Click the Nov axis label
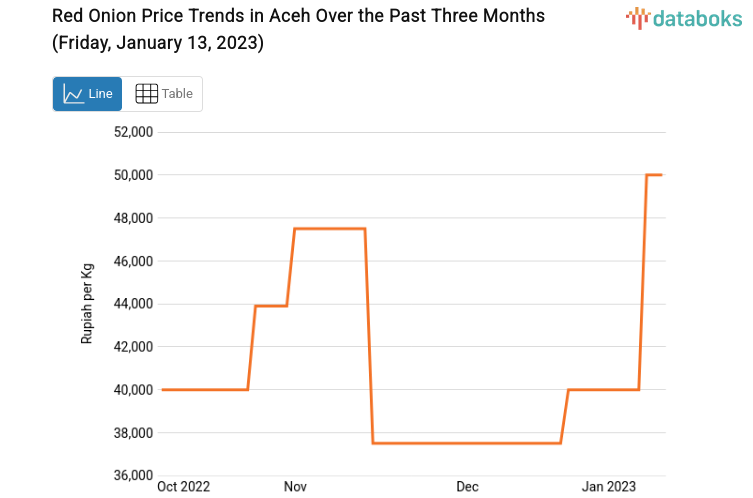753x498 pixels. [295, 487]
